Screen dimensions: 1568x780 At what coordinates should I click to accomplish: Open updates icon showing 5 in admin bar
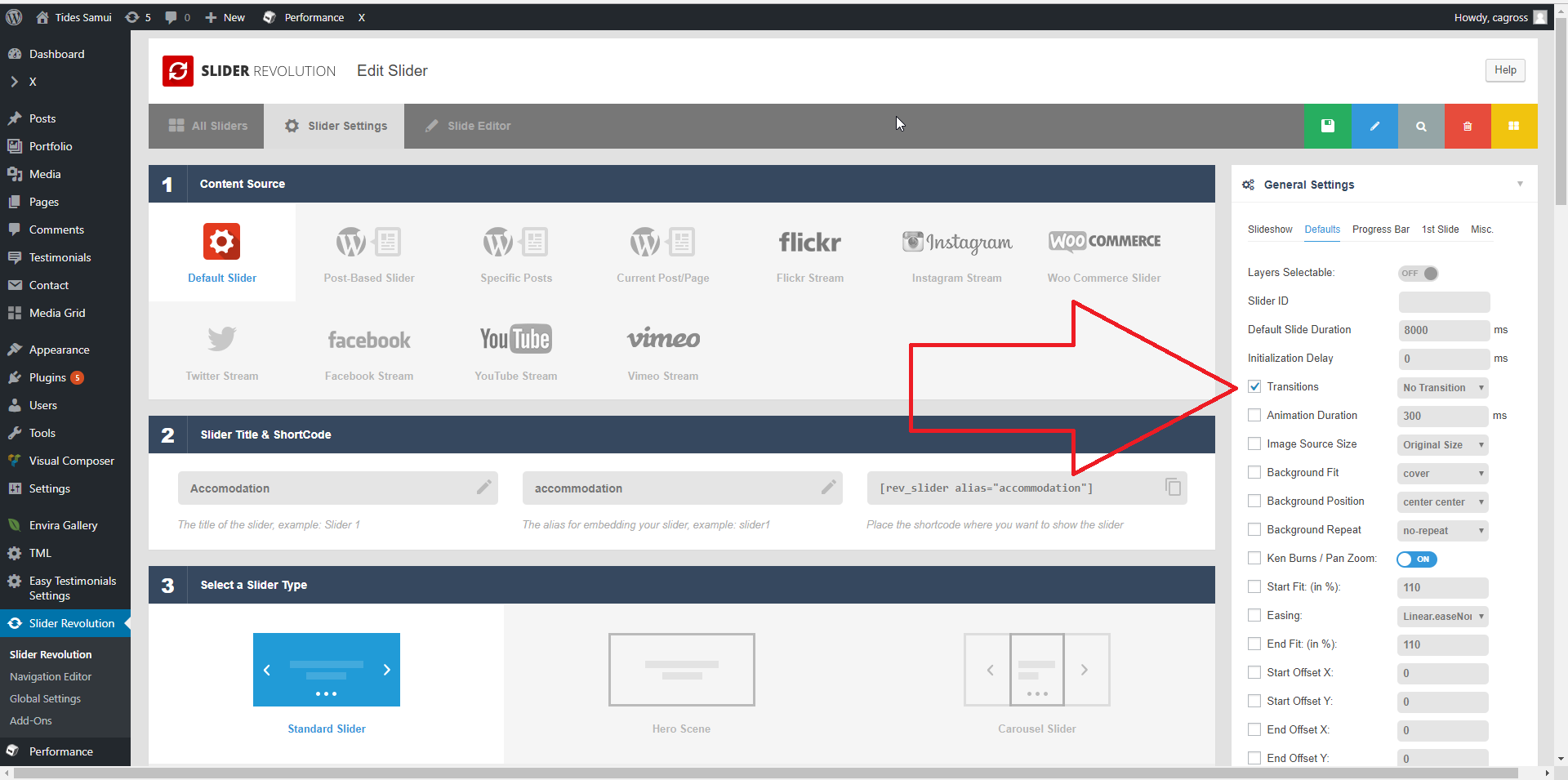pyautogui.click(x=138, y=17)
